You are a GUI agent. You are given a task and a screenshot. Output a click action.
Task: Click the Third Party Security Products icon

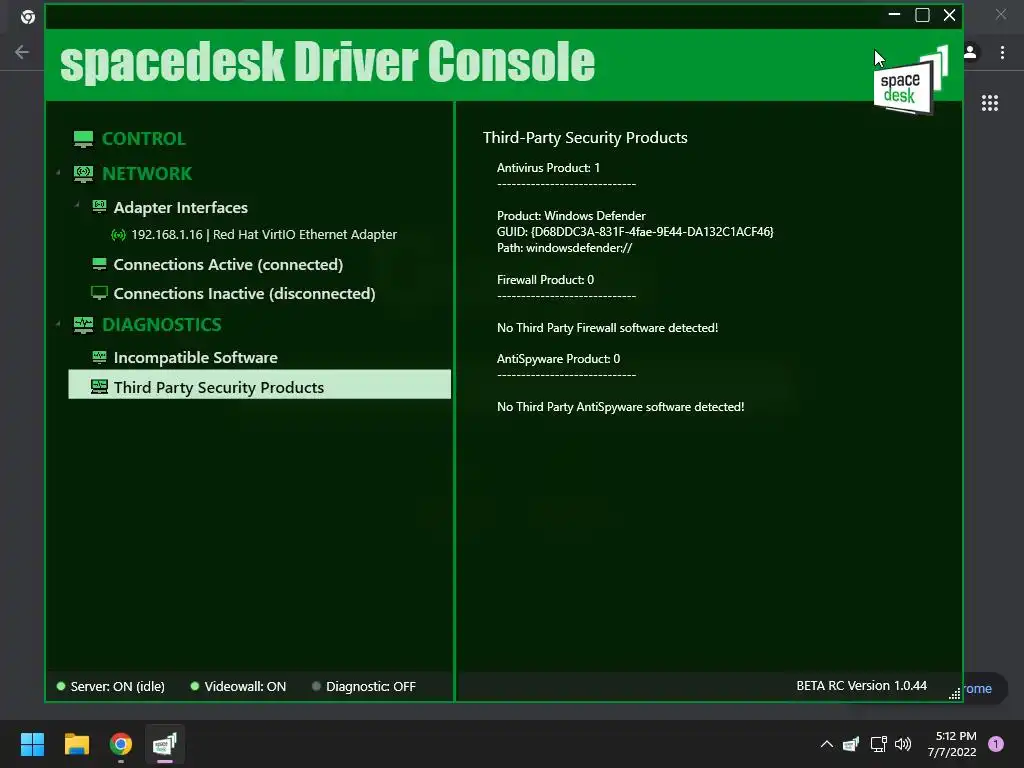99,387
